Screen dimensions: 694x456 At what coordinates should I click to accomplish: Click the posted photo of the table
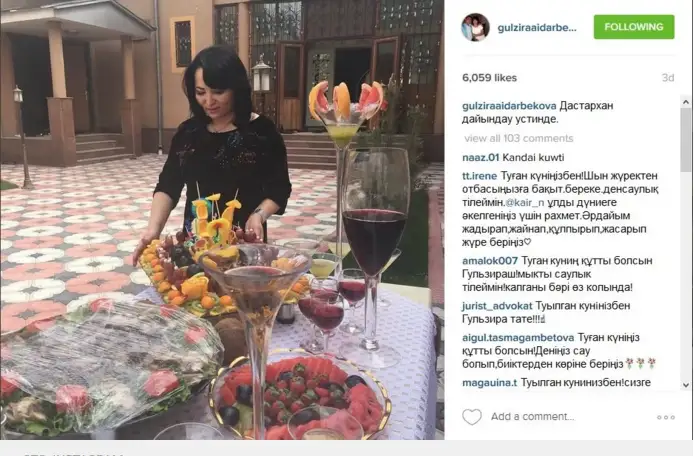point(222,220)
